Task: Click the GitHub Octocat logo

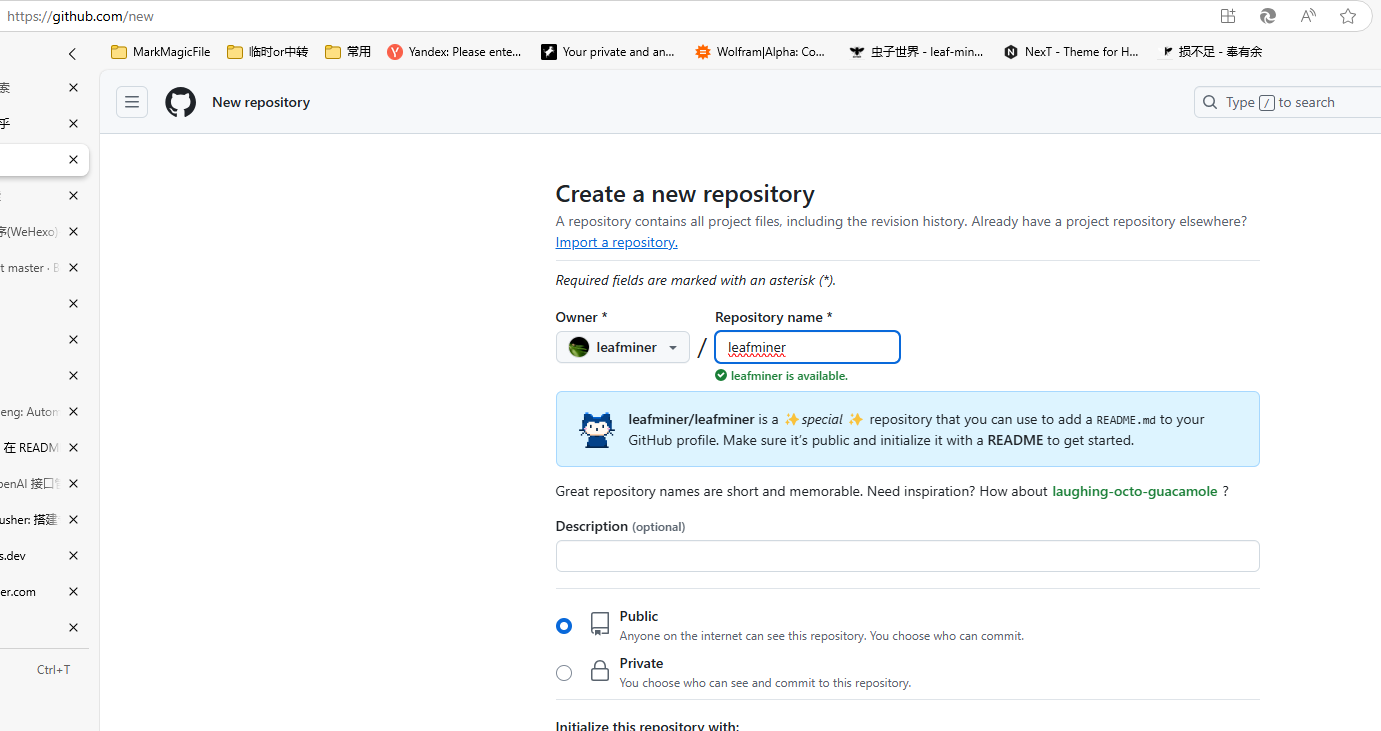Action: click(180, 102)
